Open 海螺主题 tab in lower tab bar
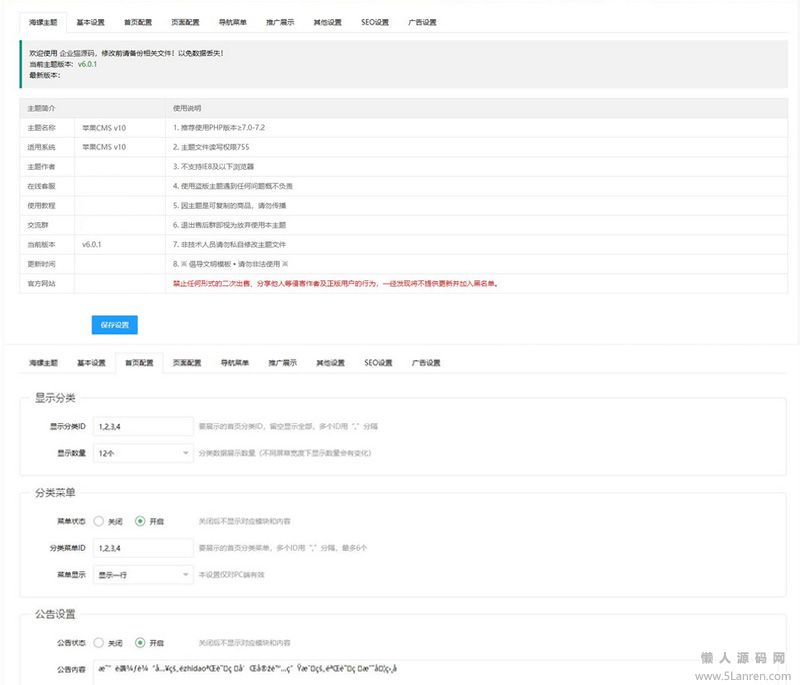 (x=43, y=363)
